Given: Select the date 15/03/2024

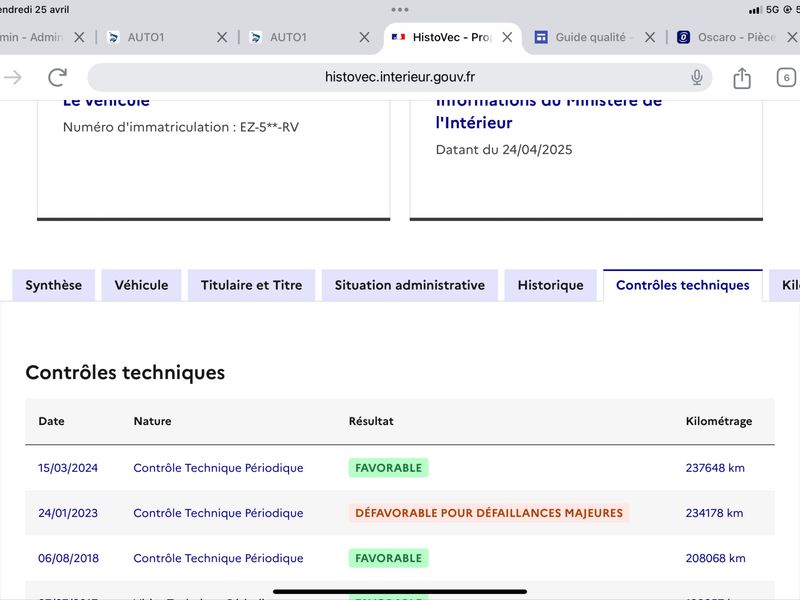Looking at the screenshot, I should 68,468.
